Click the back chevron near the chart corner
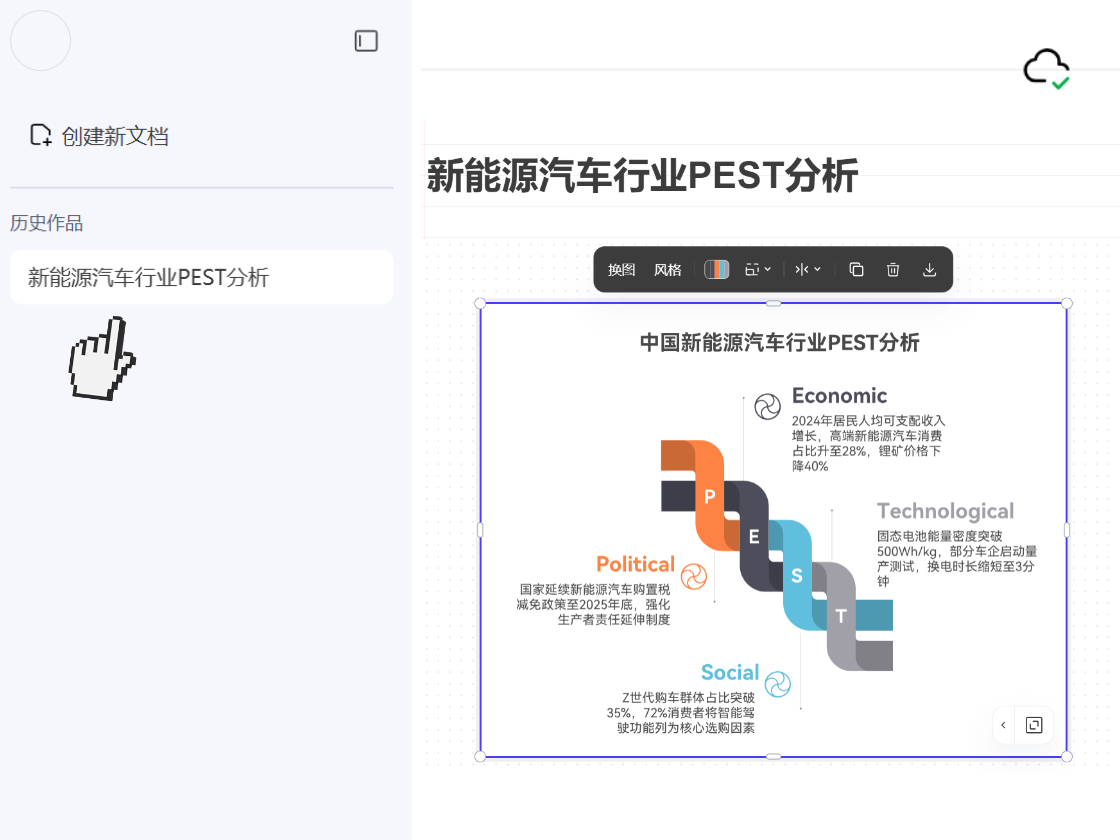 [1003, 725]
